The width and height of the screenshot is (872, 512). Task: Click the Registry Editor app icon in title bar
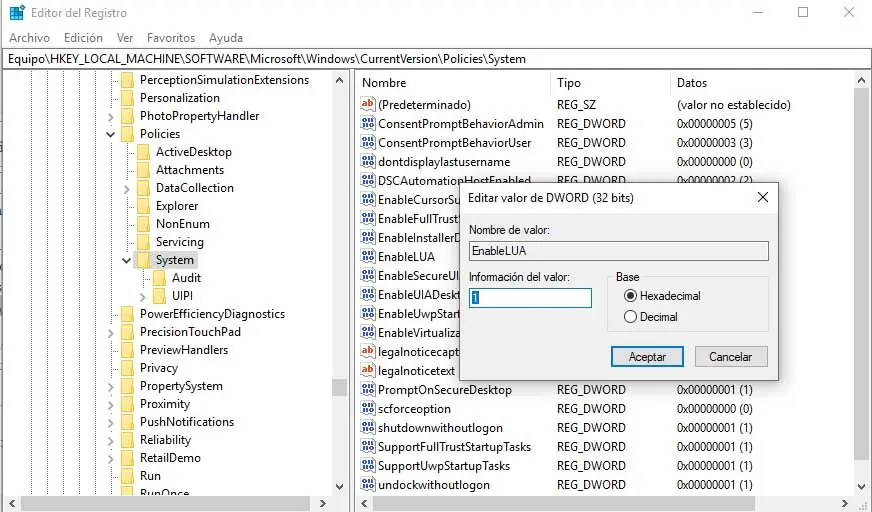17,12
